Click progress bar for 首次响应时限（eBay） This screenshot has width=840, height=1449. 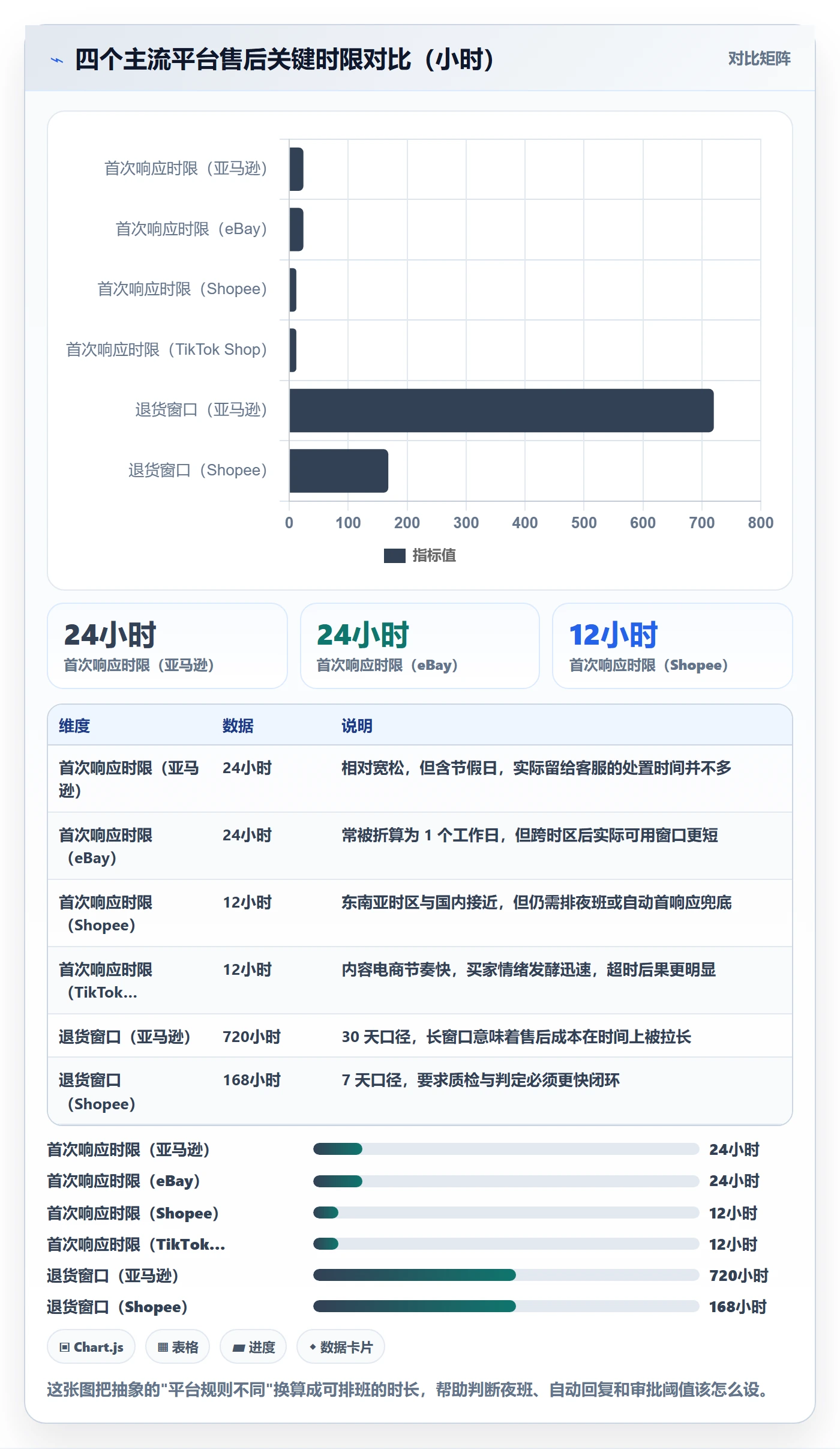(x=506, y=1181)
